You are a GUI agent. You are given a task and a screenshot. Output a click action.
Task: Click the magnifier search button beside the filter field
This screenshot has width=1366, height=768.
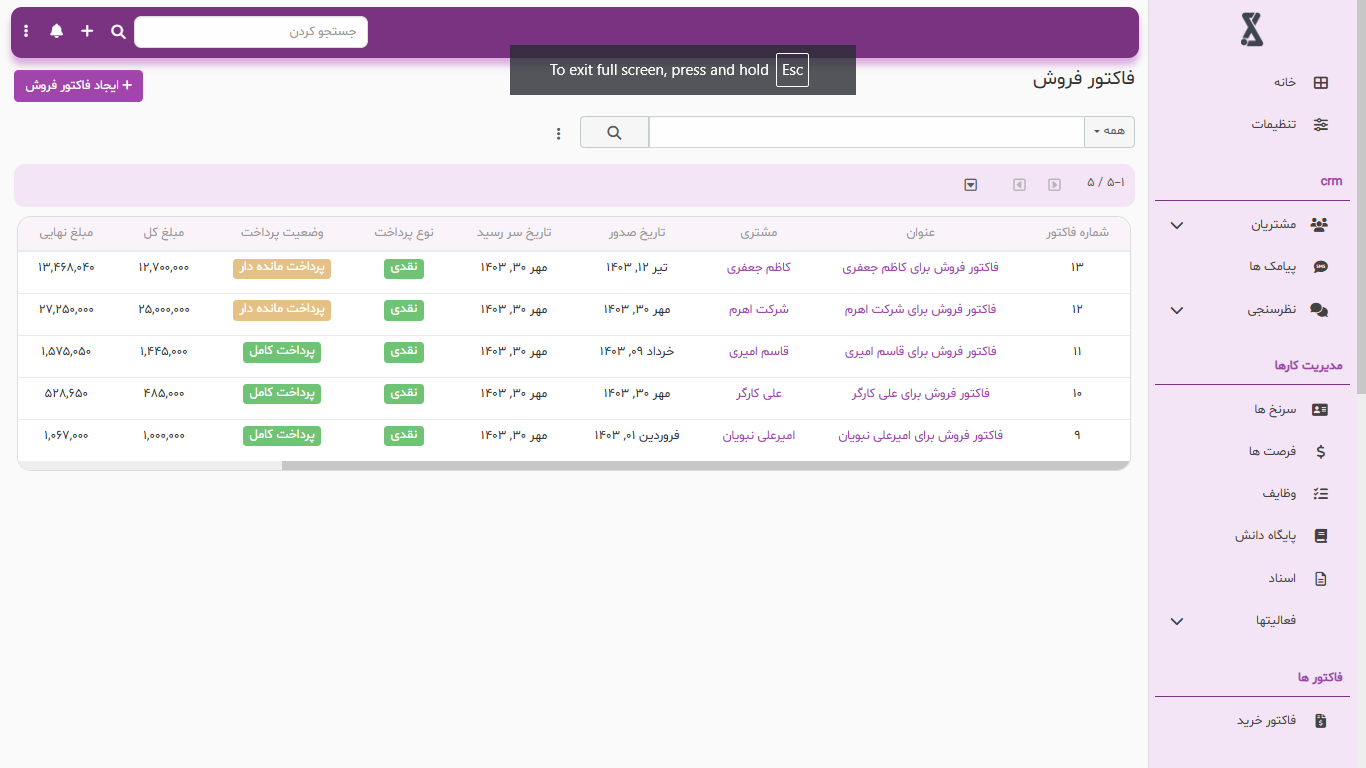pyautogui.click(x=614, y=132)
